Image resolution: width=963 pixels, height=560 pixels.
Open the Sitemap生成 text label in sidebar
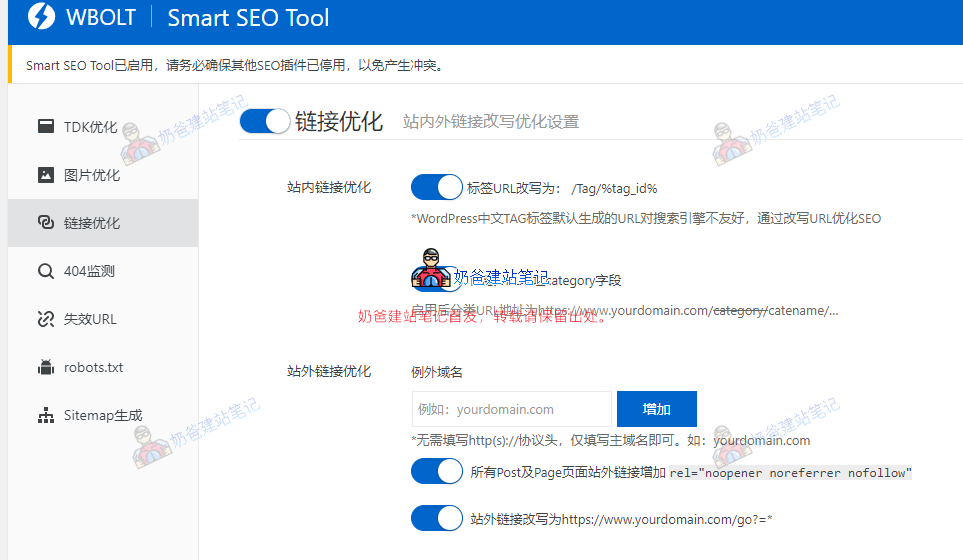click(103, 415)
